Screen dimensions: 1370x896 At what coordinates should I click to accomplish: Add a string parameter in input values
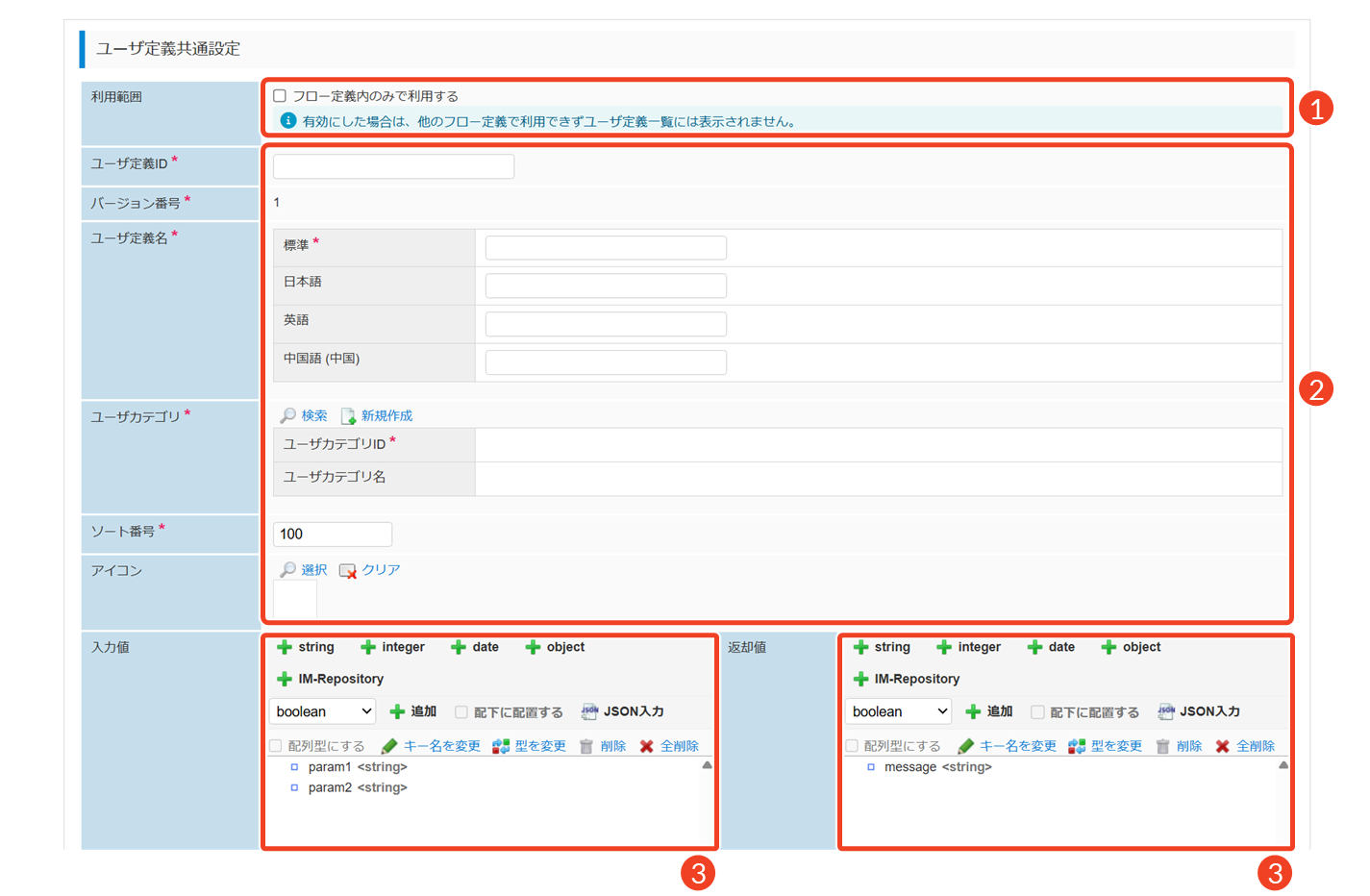[306, 647]
